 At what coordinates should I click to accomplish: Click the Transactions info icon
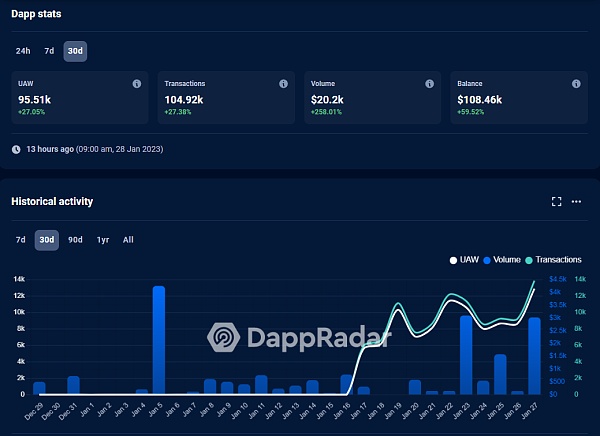[x=284, y=84]
